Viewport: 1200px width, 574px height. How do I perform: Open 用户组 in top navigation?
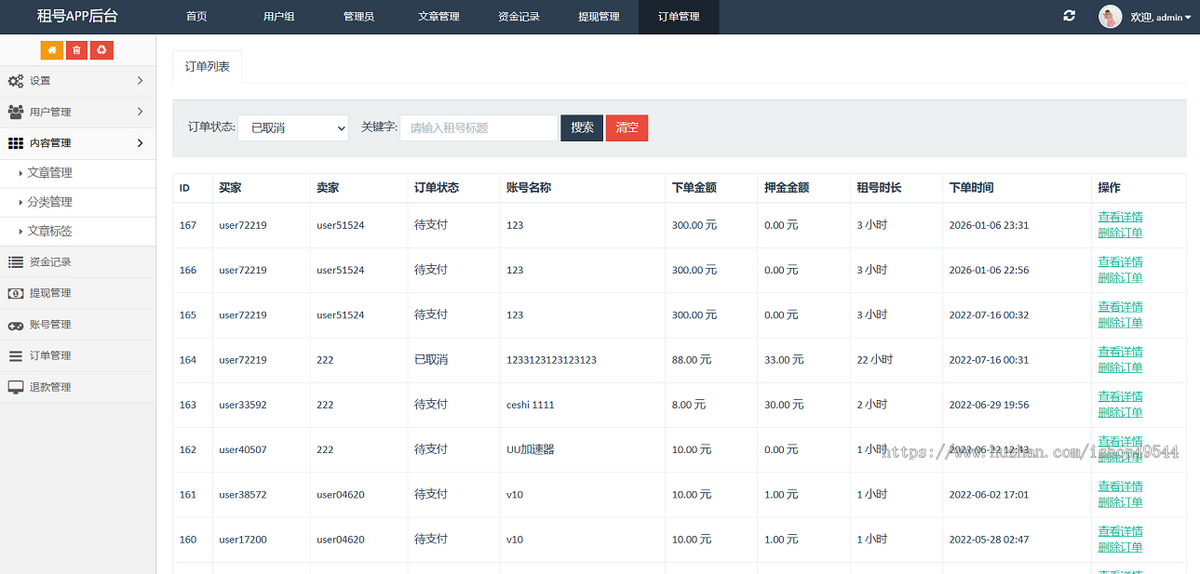[x=278, y=17]
